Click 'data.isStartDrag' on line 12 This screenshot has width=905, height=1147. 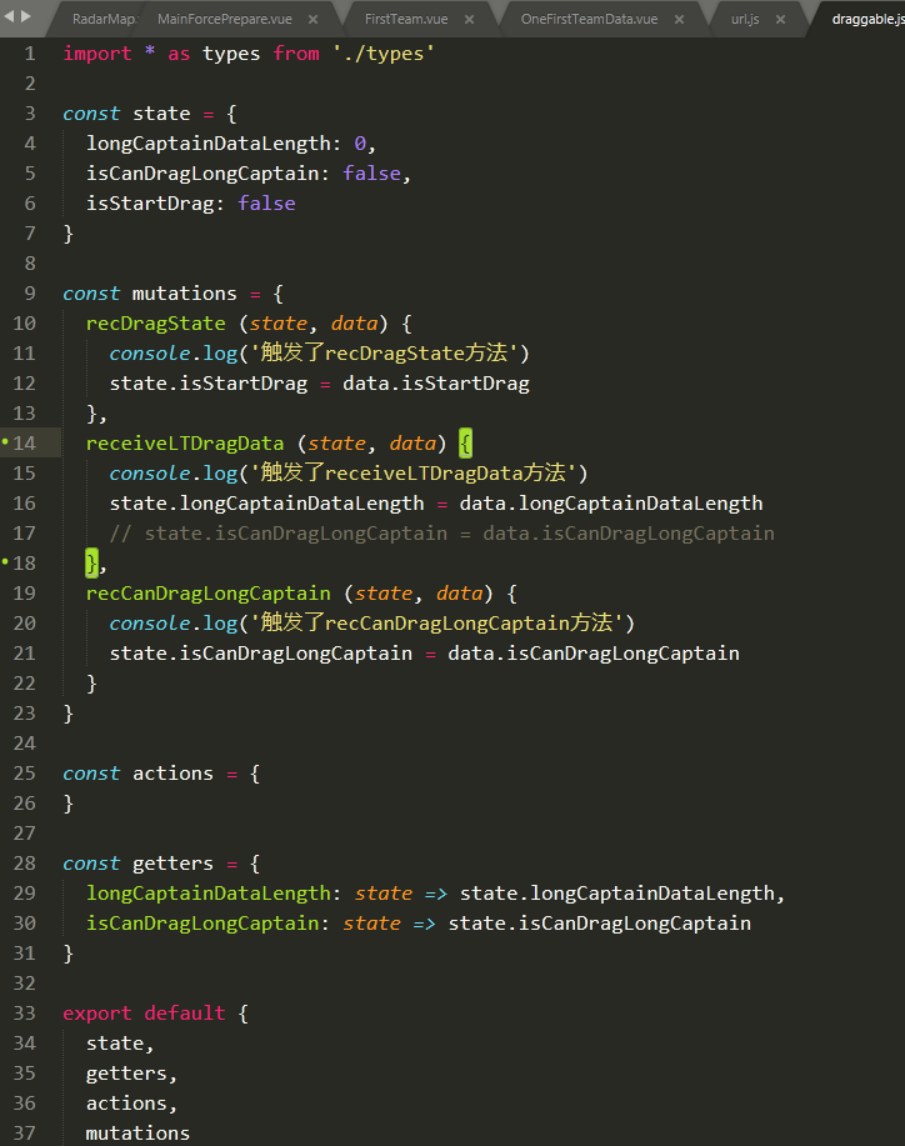[436, 383]
